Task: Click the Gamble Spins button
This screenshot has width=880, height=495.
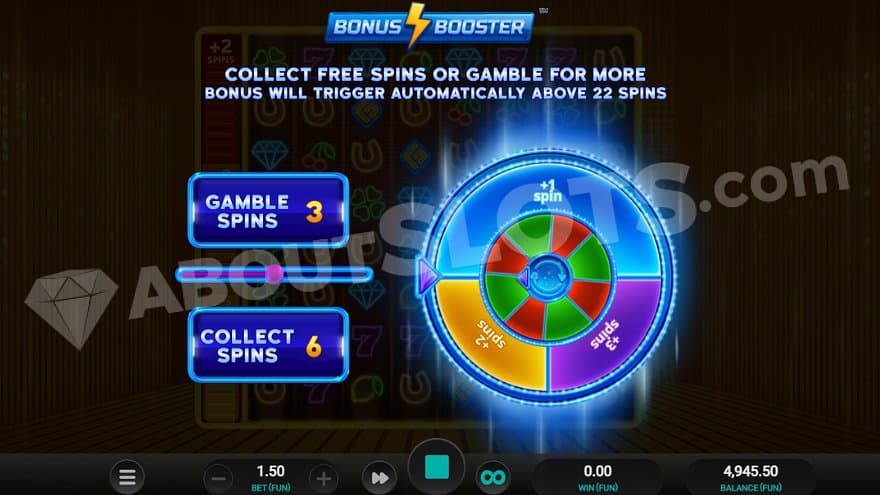Action: (268, 210)
